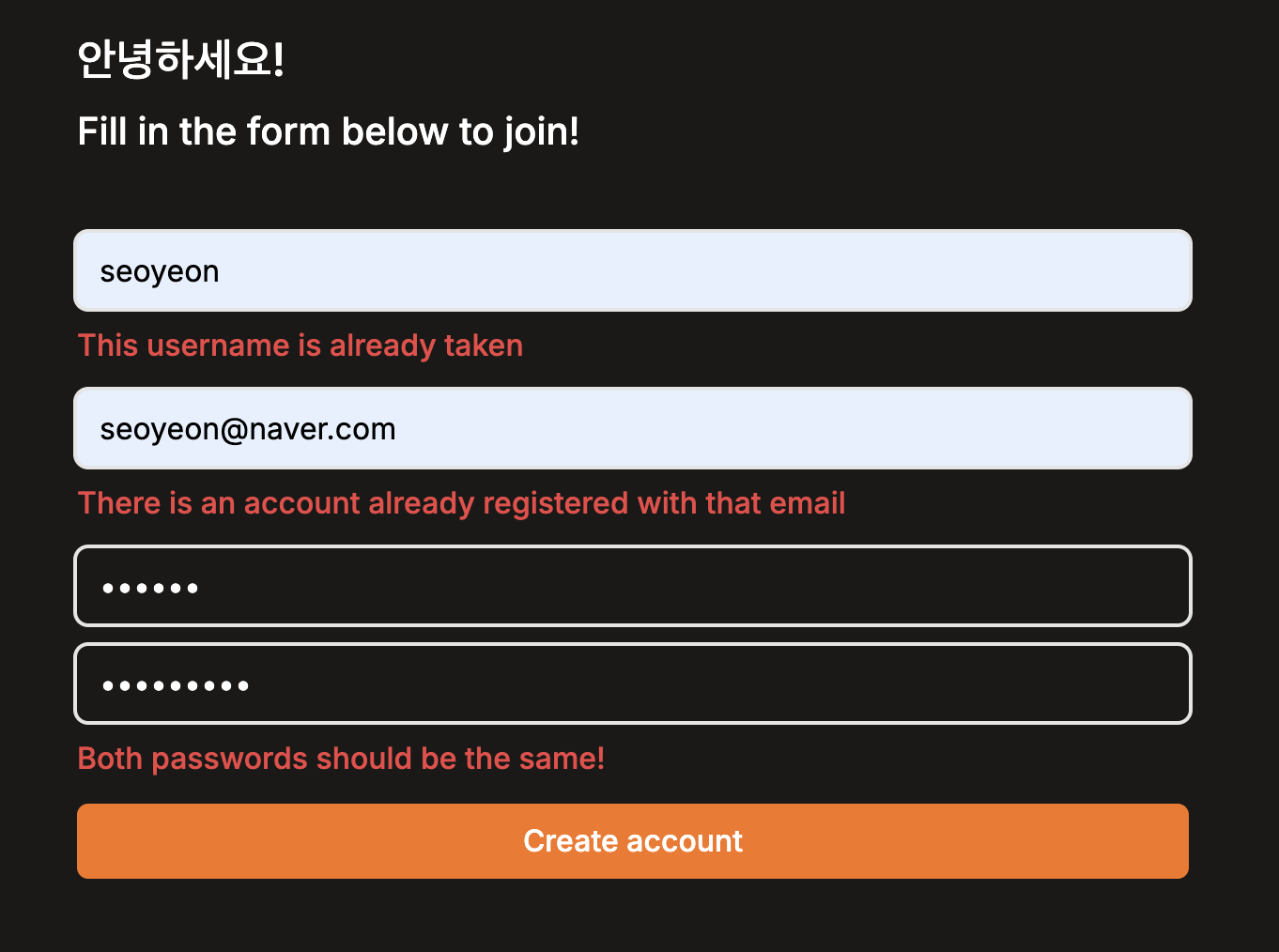Place cursor after 'seoyeon' text in username box
Image resolution: width=1279 pixels, height=952 pixels.
tap(222, 271)
